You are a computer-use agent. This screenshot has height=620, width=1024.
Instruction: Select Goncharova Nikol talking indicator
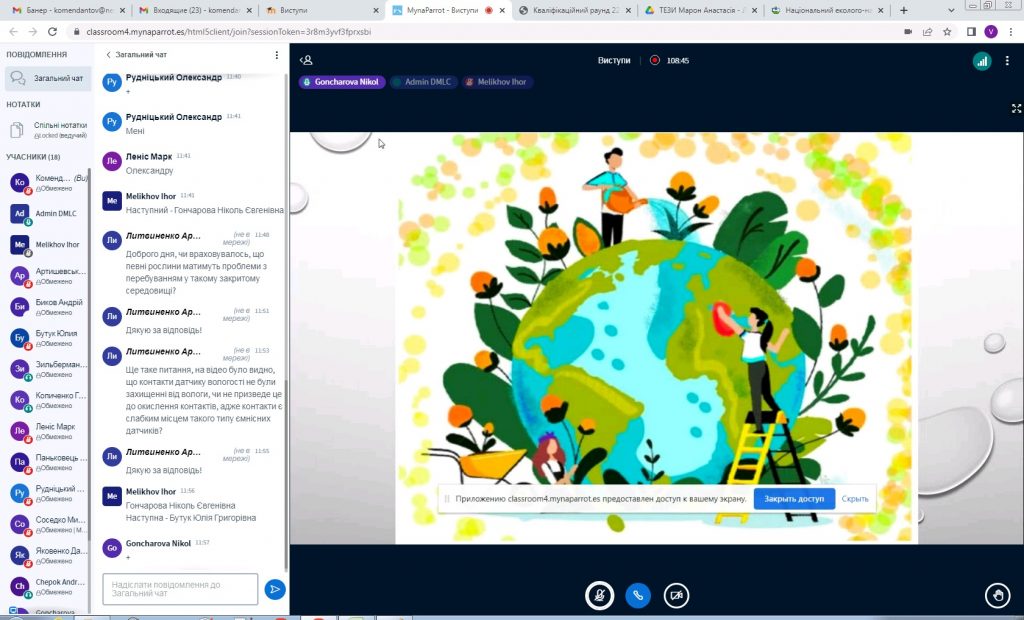342,82
